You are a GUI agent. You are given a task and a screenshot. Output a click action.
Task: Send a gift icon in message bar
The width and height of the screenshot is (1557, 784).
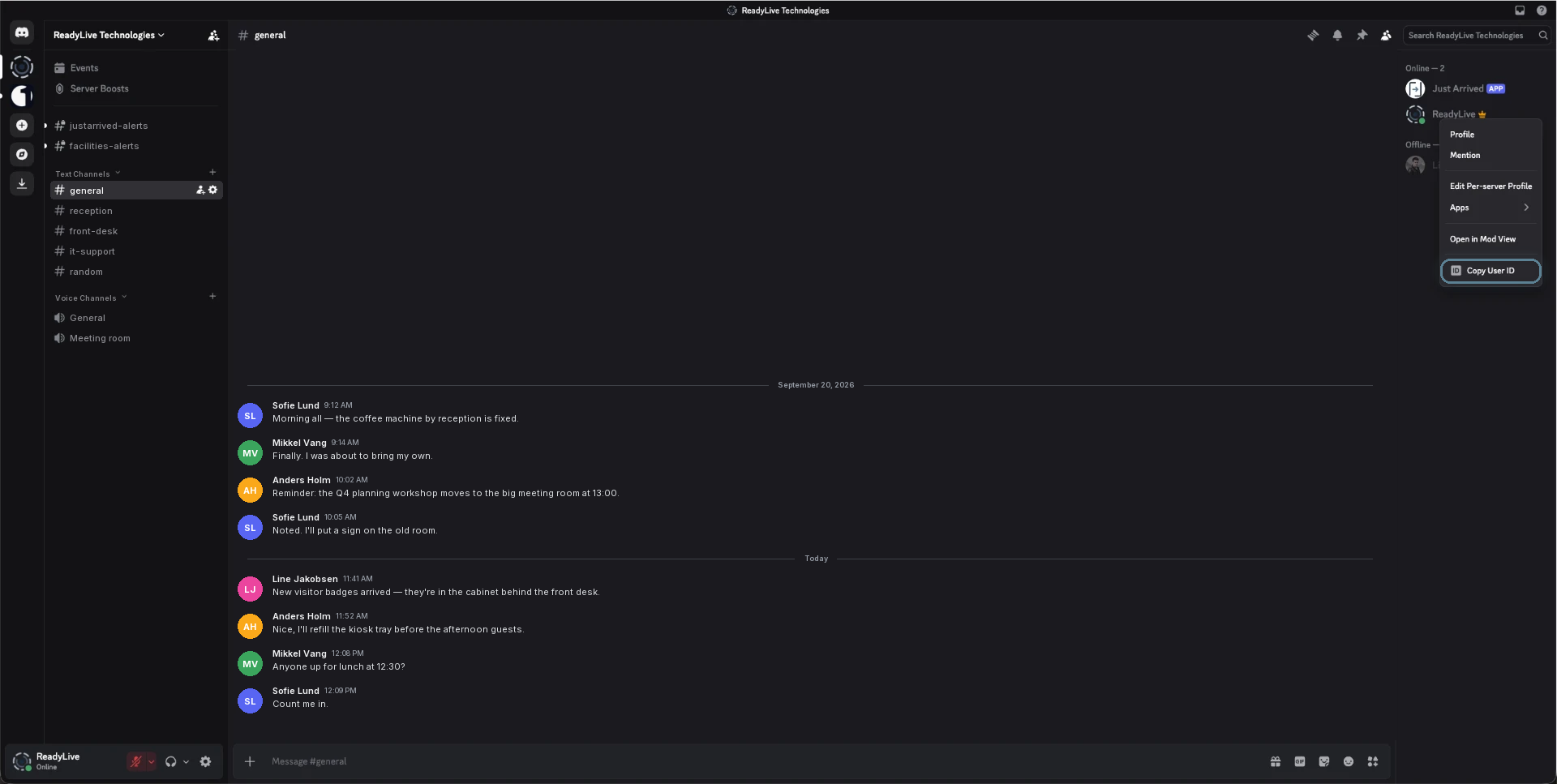(1276, 761)
